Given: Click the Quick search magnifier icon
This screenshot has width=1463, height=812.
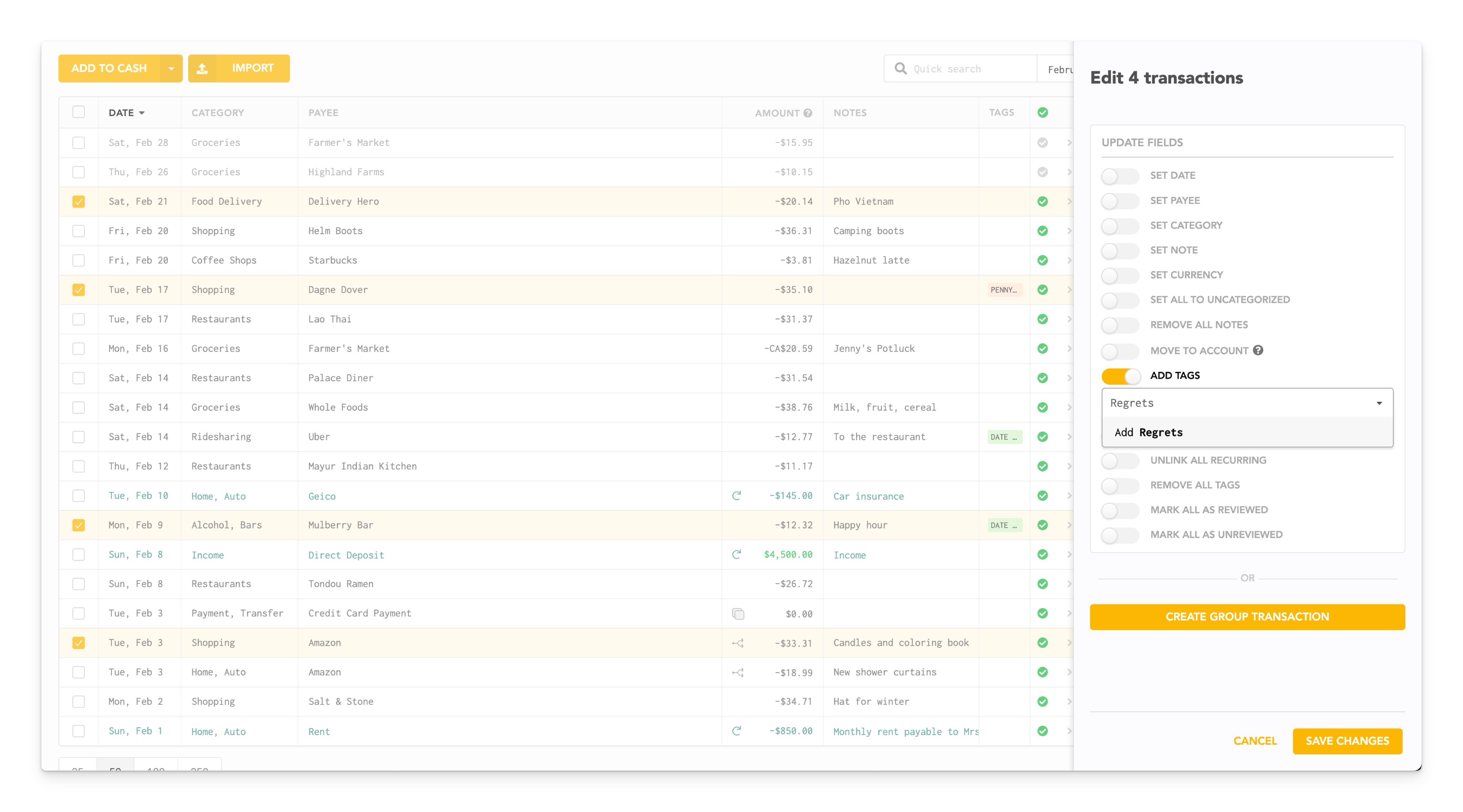Looking at the screenshot, I should coord(900,69).
